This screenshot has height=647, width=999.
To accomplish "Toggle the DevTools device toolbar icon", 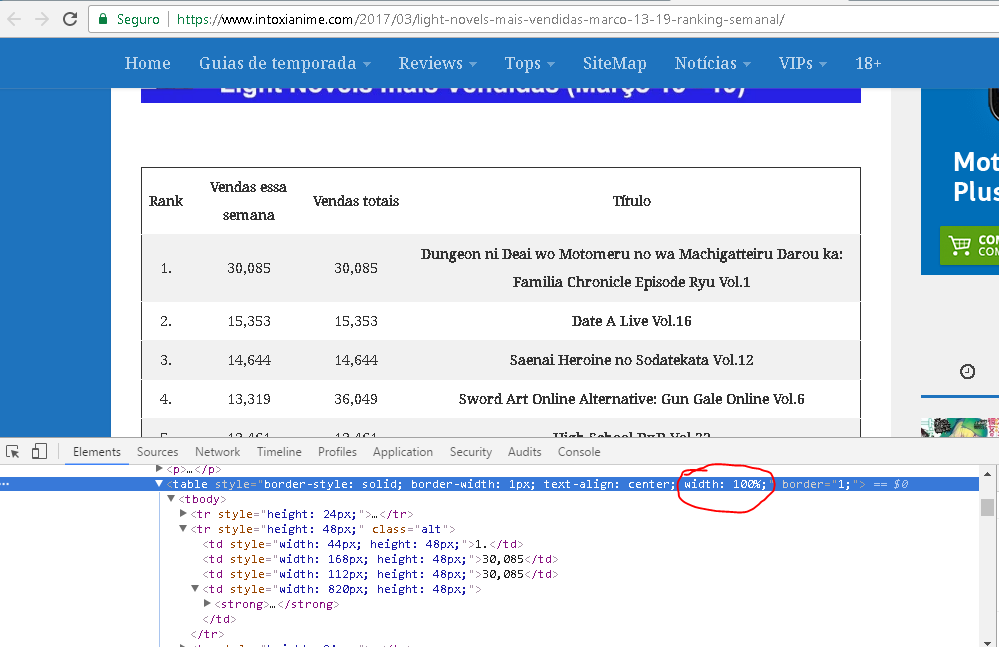I will point(39,452).
